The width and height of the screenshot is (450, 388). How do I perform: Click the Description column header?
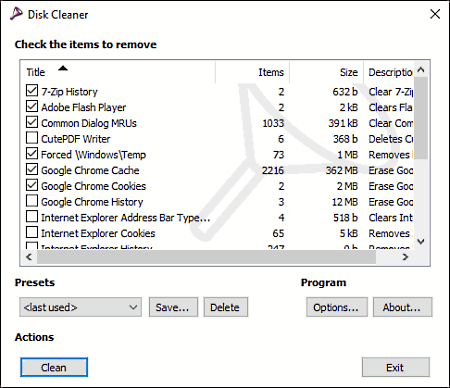pyautogui.click(x=389, y=72)
